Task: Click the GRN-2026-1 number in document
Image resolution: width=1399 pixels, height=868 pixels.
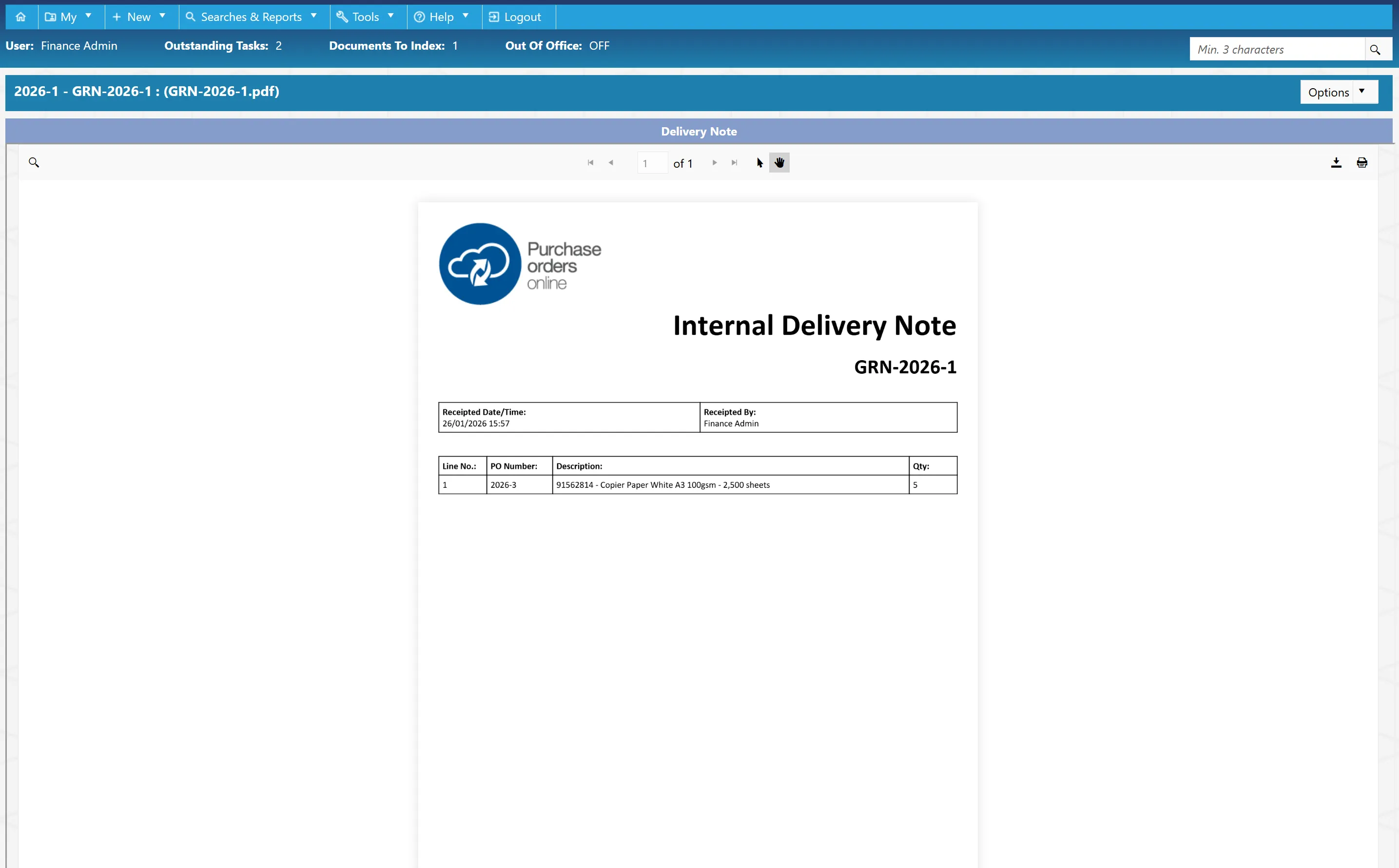Action: point(905,367)
